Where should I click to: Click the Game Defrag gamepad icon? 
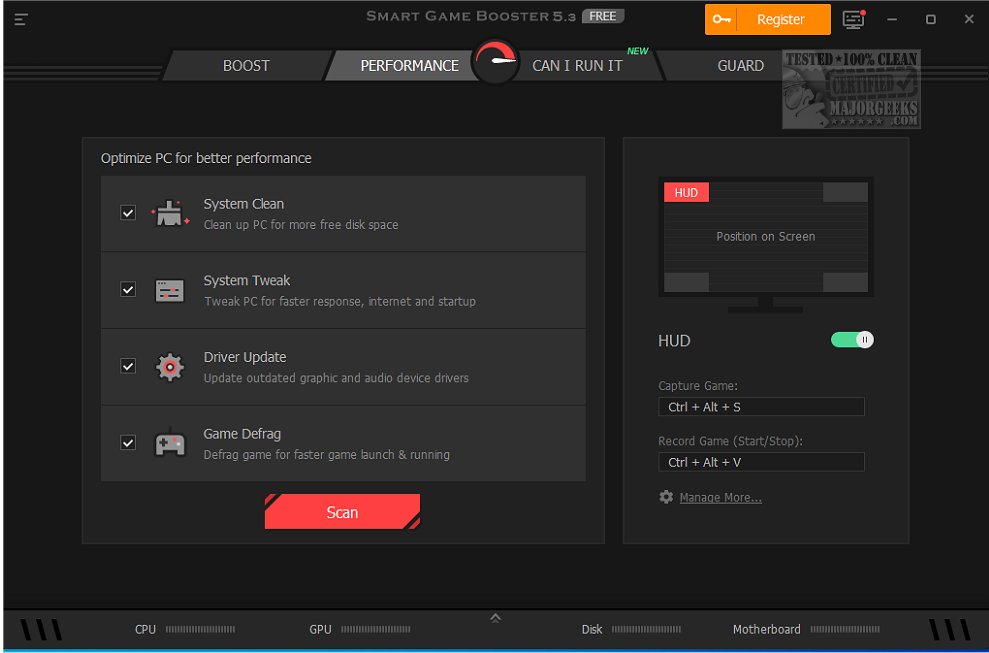(x=170, y=443)
